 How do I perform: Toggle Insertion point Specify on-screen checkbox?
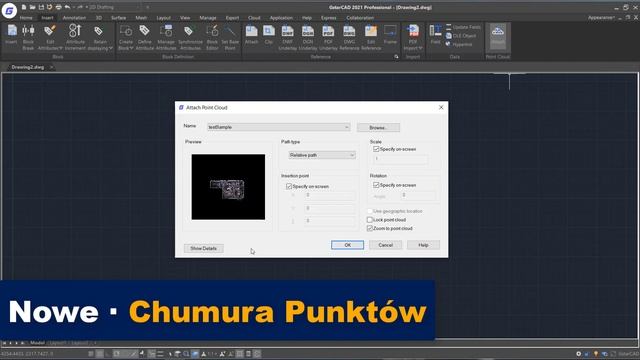(289, 186)
